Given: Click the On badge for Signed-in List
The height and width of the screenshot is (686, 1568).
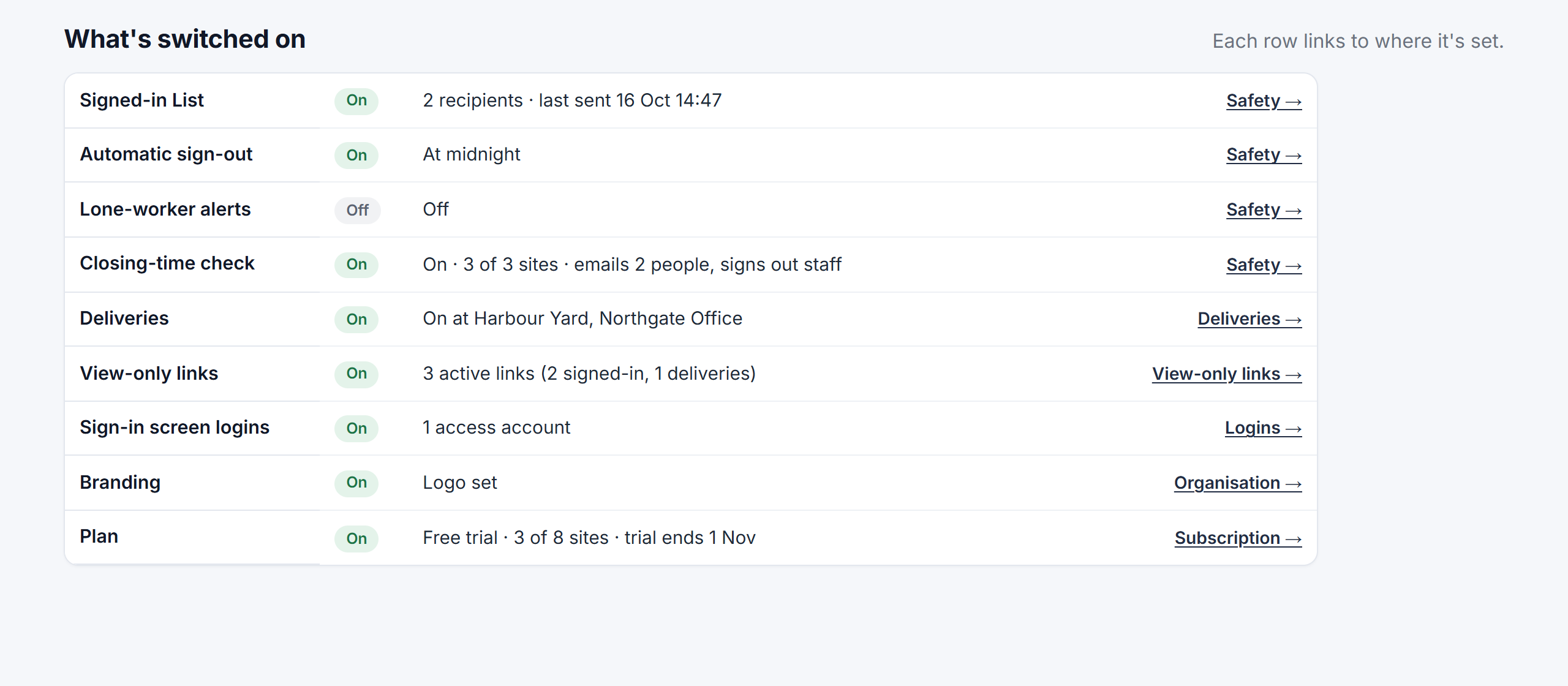Looking at the screenshot, I should point(356,100).
